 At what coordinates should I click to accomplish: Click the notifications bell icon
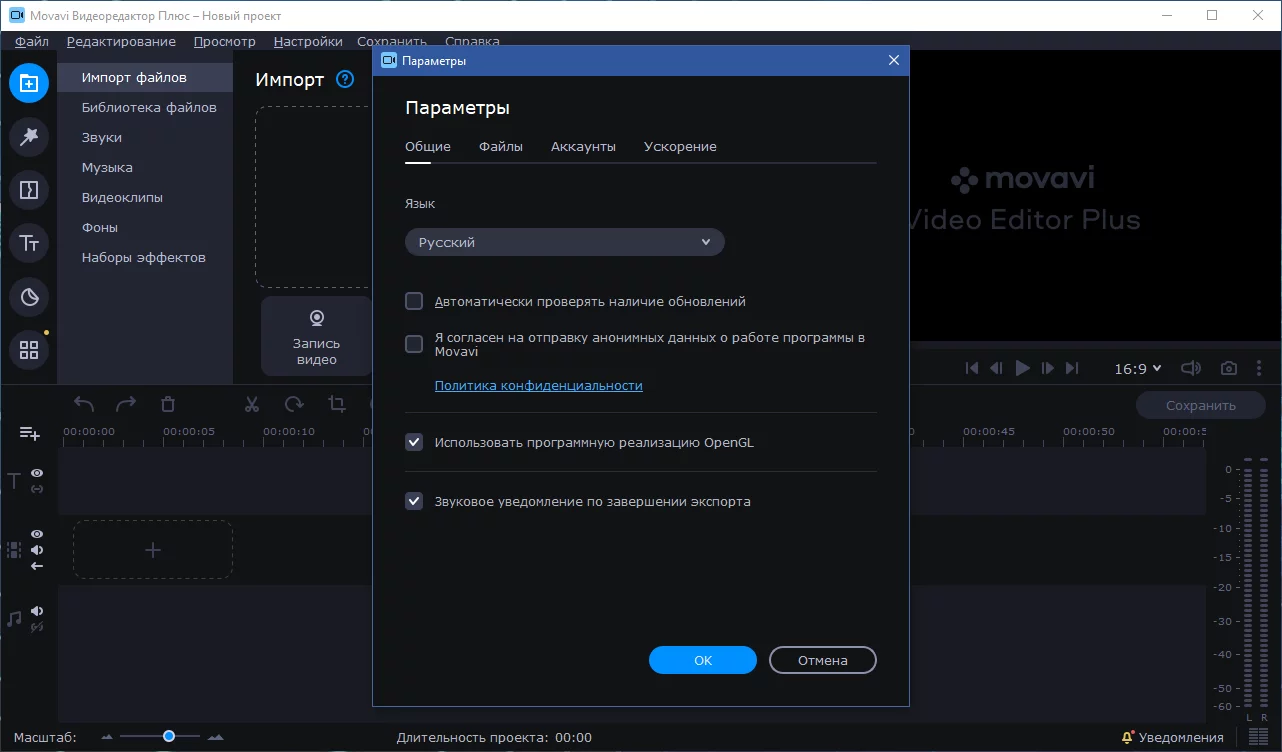(1128, 737)
